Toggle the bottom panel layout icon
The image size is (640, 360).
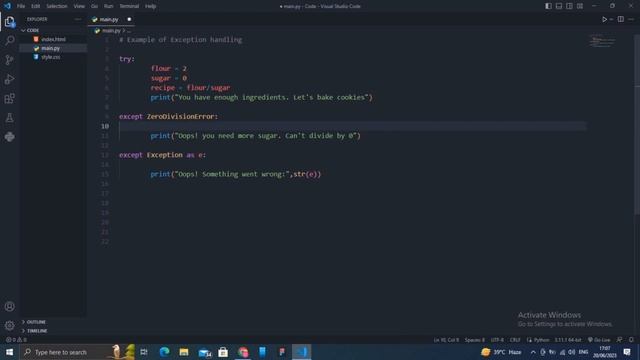pos(559,6)
